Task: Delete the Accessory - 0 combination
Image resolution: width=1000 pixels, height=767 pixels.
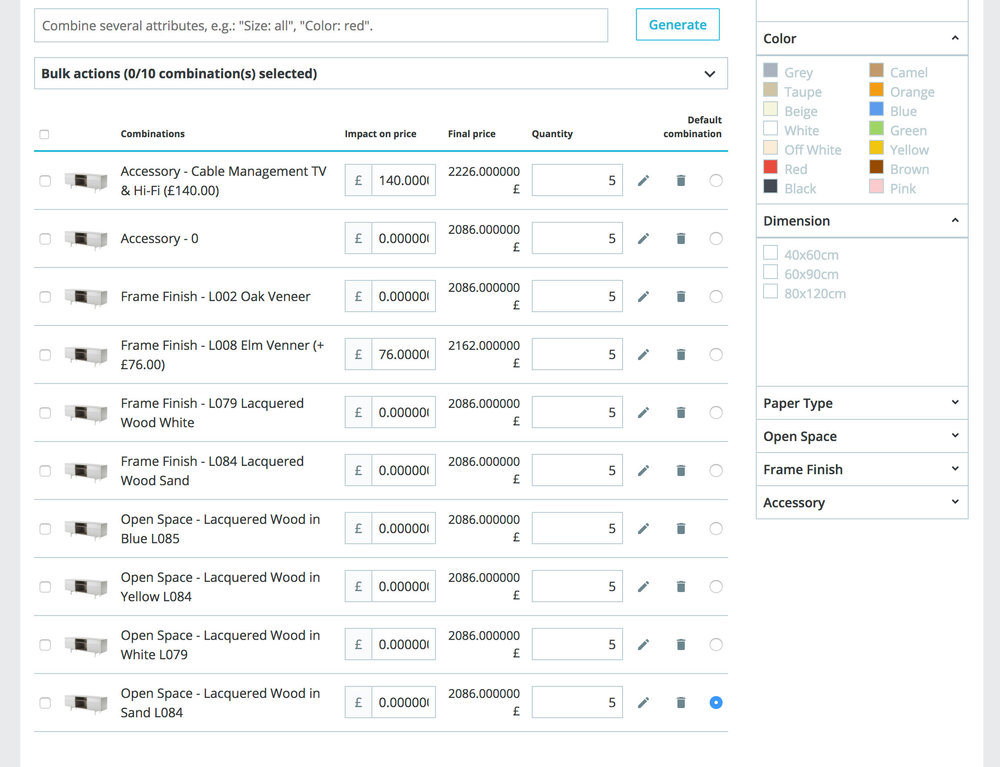Action: 681,238
